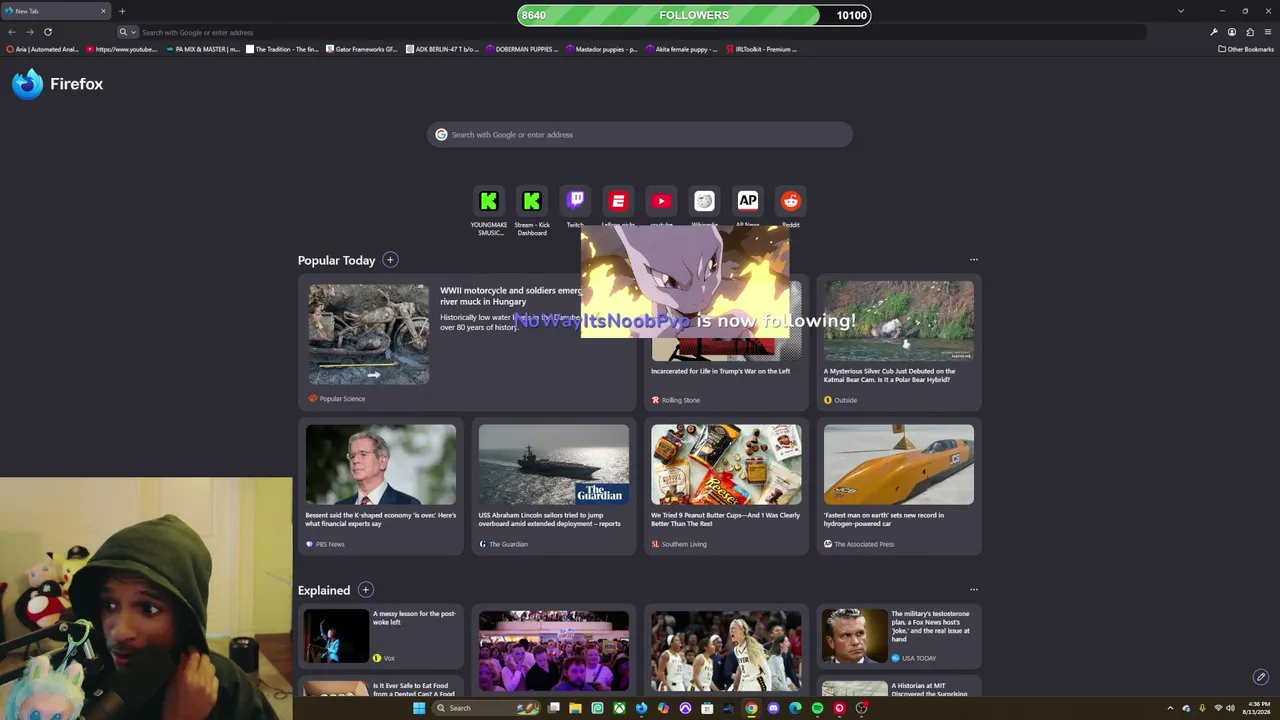Open the Explained section options menu

[973, 590]
